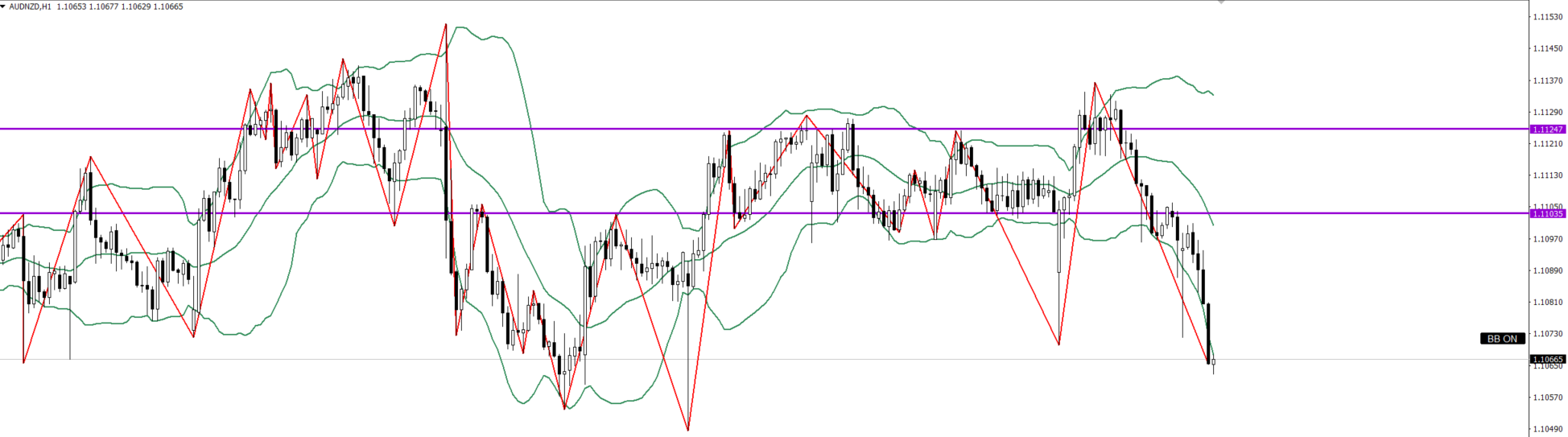Click the 1.11370 label on price scale

coord(1548,80)
